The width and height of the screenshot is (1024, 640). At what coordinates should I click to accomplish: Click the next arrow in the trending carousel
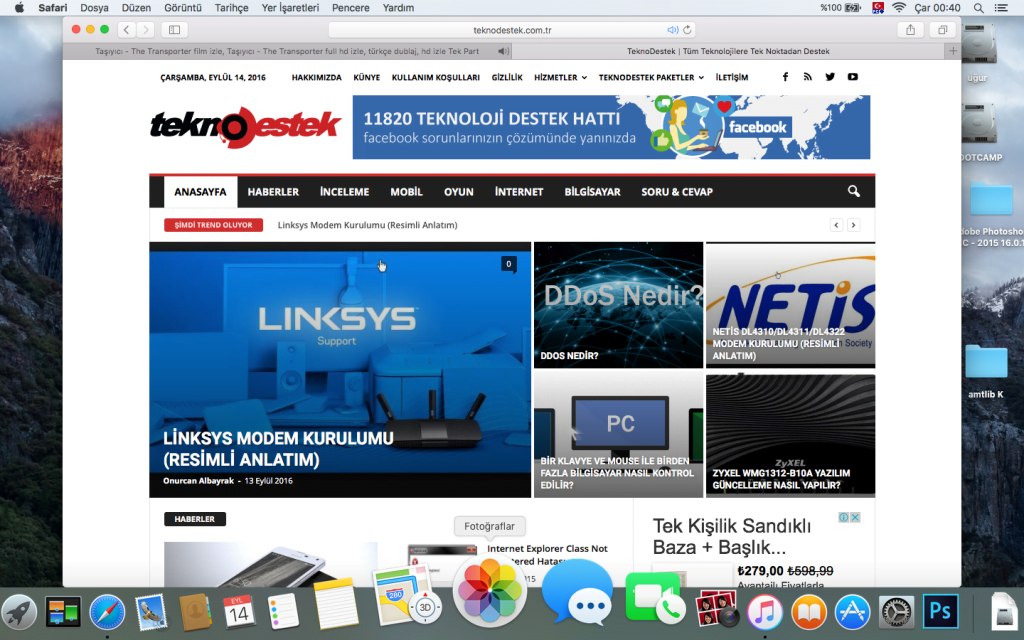click(853, 225)
